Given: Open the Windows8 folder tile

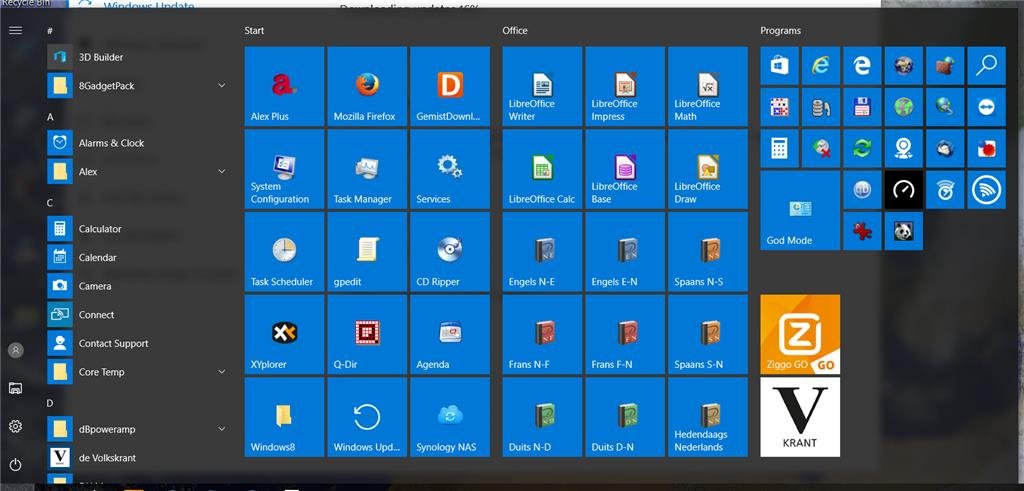Looking at the screenshot, I should pyautogui.click(x=284, y=417).
